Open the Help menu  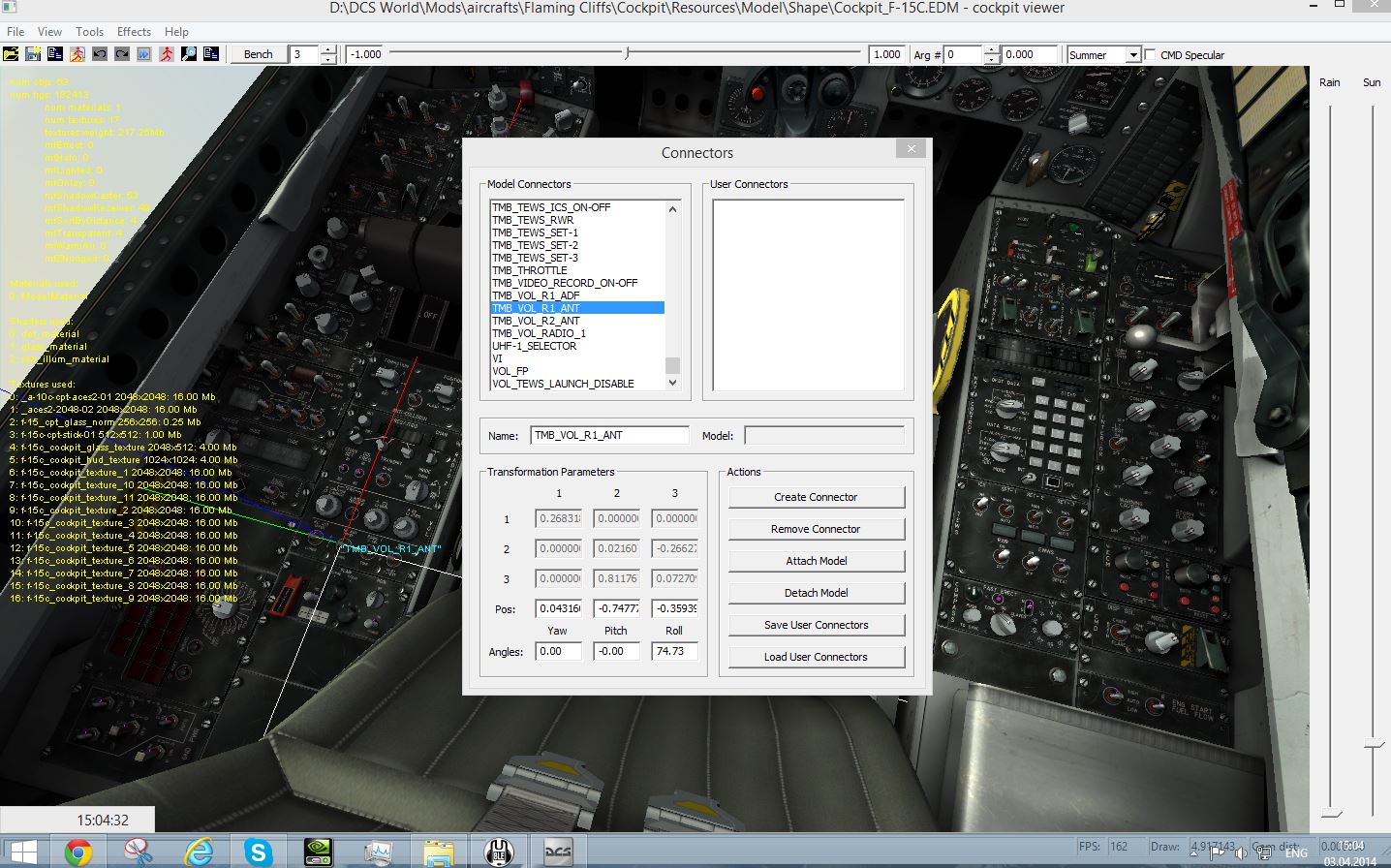[x=176, y=31]
